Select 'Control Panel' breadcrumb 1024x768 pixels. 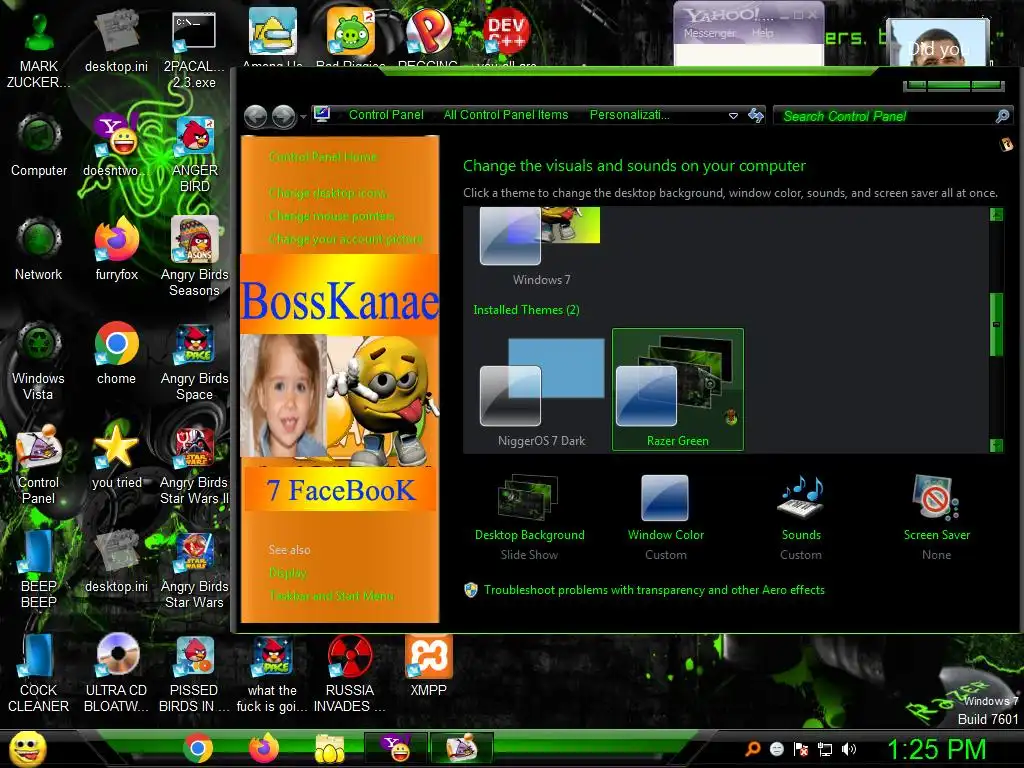pyautogui.click(x=386, y=115)
